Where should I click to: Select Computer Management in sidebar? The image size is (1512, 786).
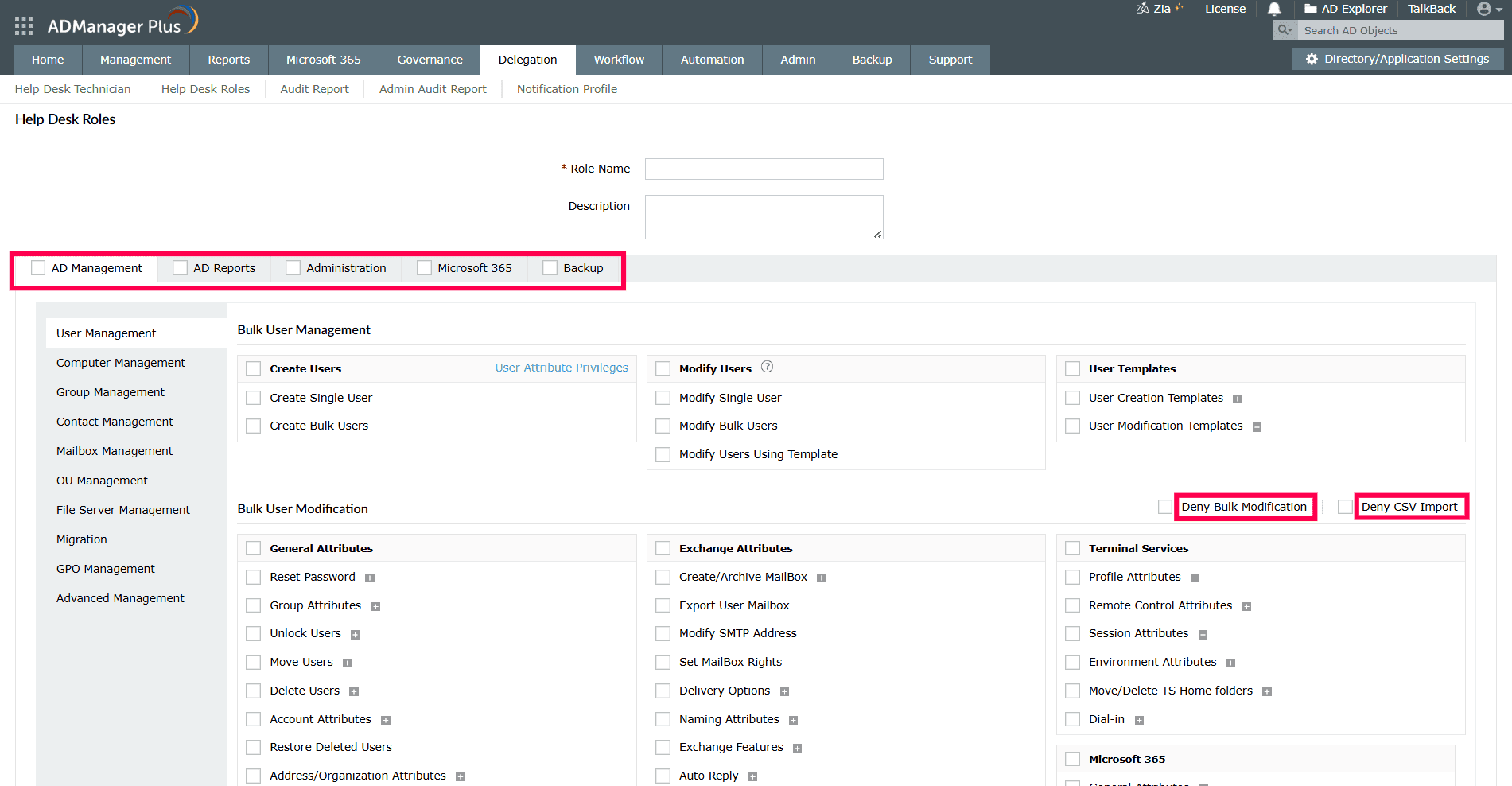(121, 363)
